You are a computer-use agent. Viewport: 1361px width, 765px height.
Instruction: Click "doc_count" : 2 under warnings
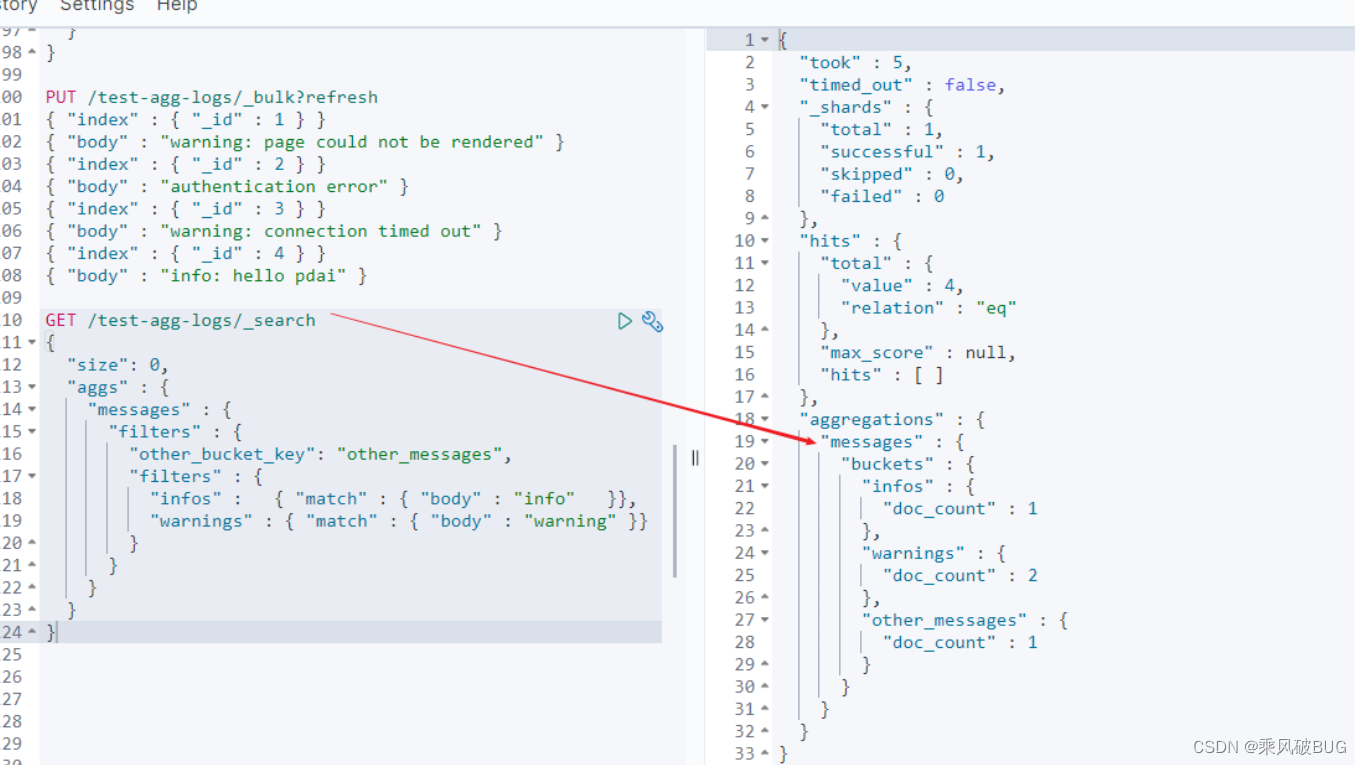pos(960,576)
